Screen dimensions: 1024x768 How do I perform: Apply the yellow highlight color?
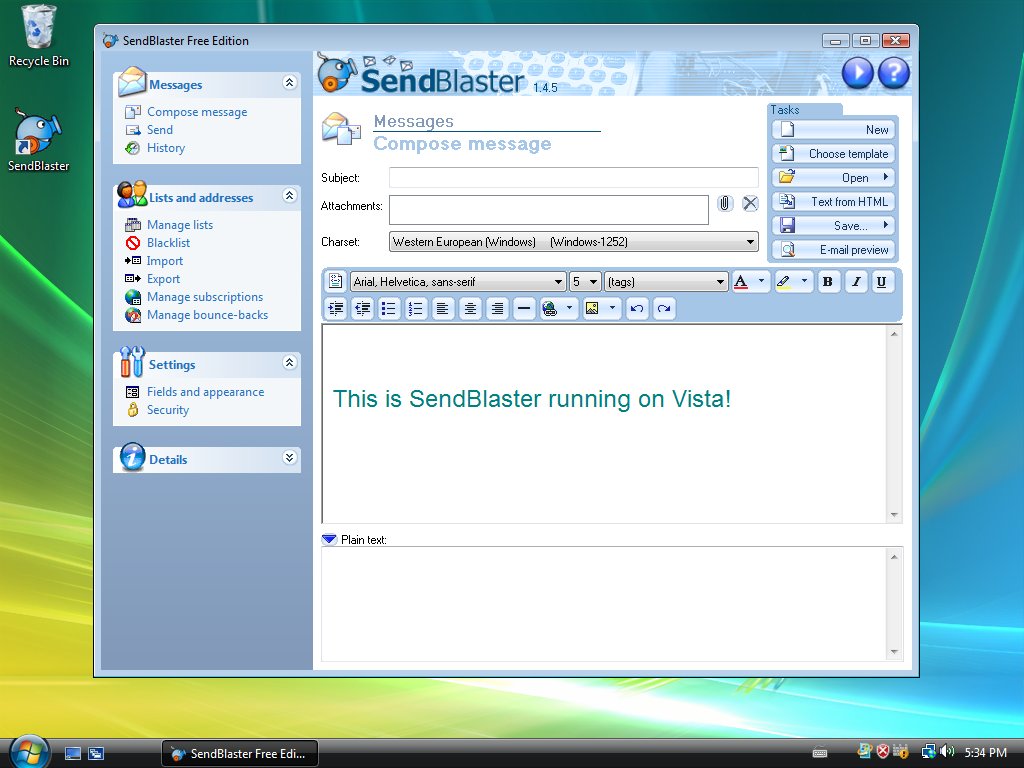pos(784,281)
